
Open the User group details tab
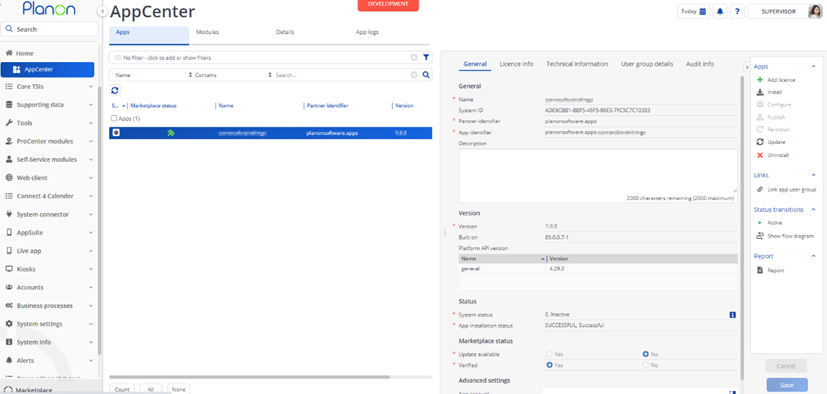647,64
